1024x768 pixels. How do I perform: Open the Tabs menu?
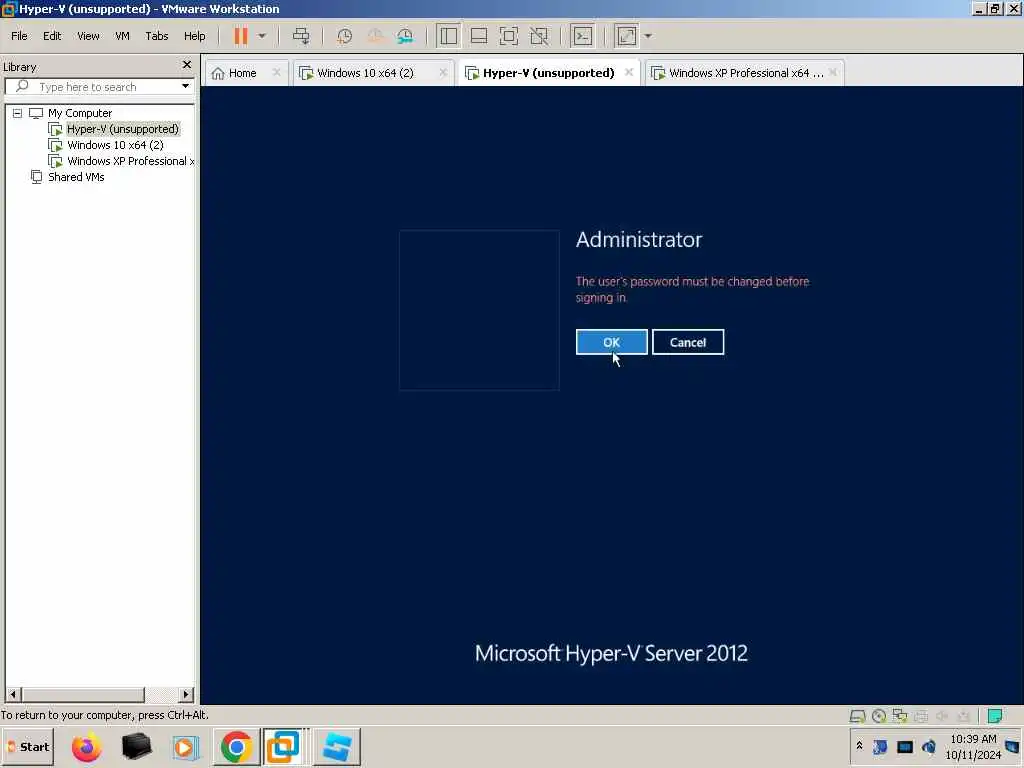[x=157, y=36]
